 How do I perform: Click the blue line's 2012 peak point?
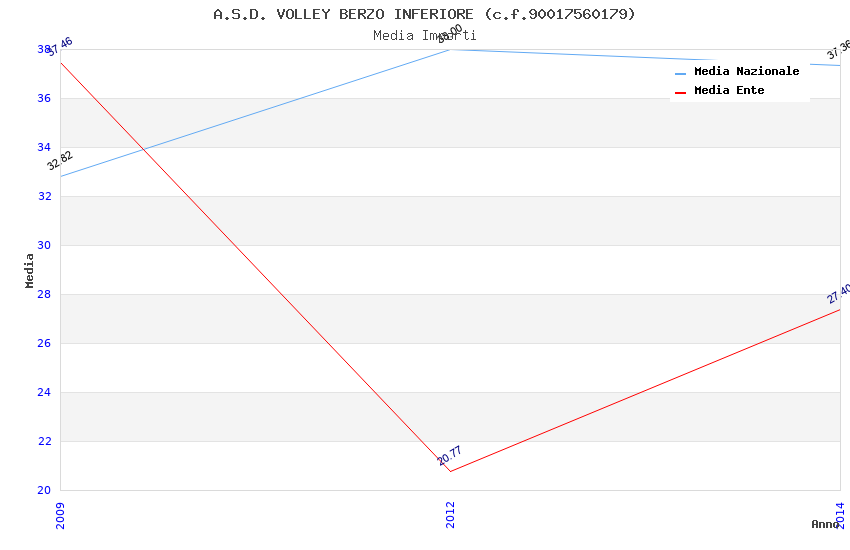coord(450,49)
